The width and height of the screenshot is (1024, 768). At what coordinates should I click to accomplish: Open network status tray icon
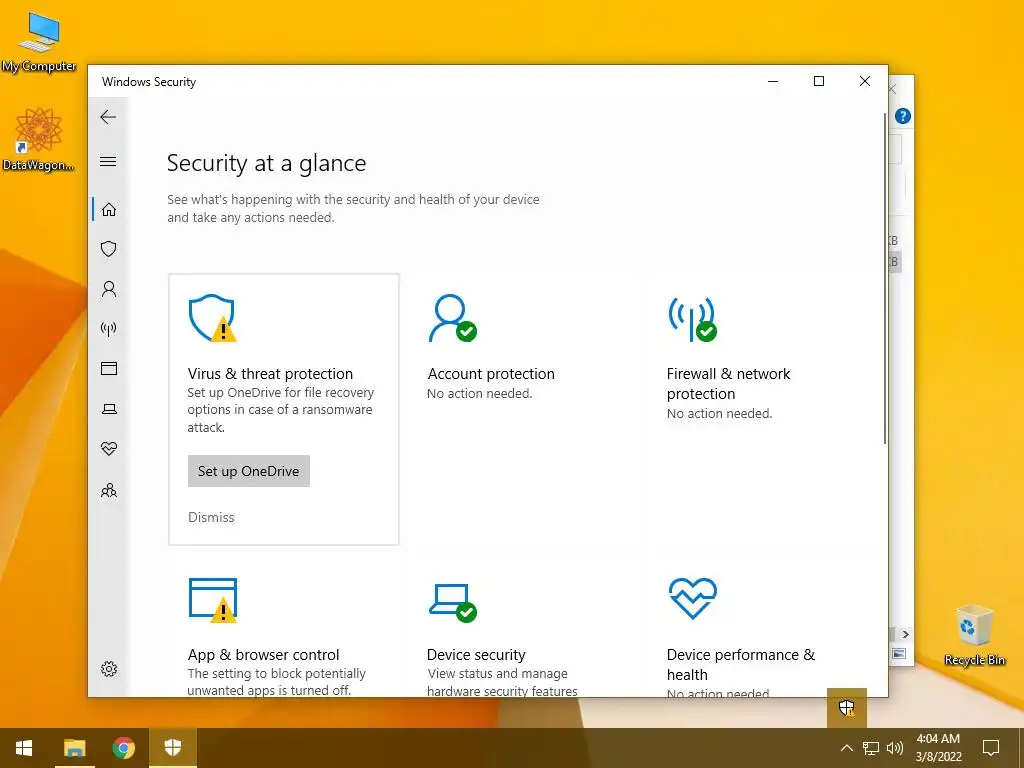871,748
